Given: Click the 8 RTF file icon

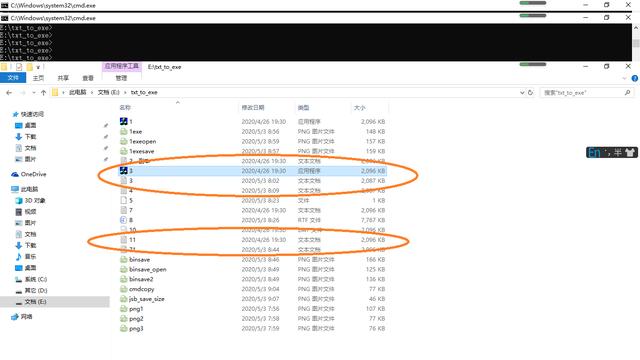Looking at the screenshot, I should click(x=124, y=220).
